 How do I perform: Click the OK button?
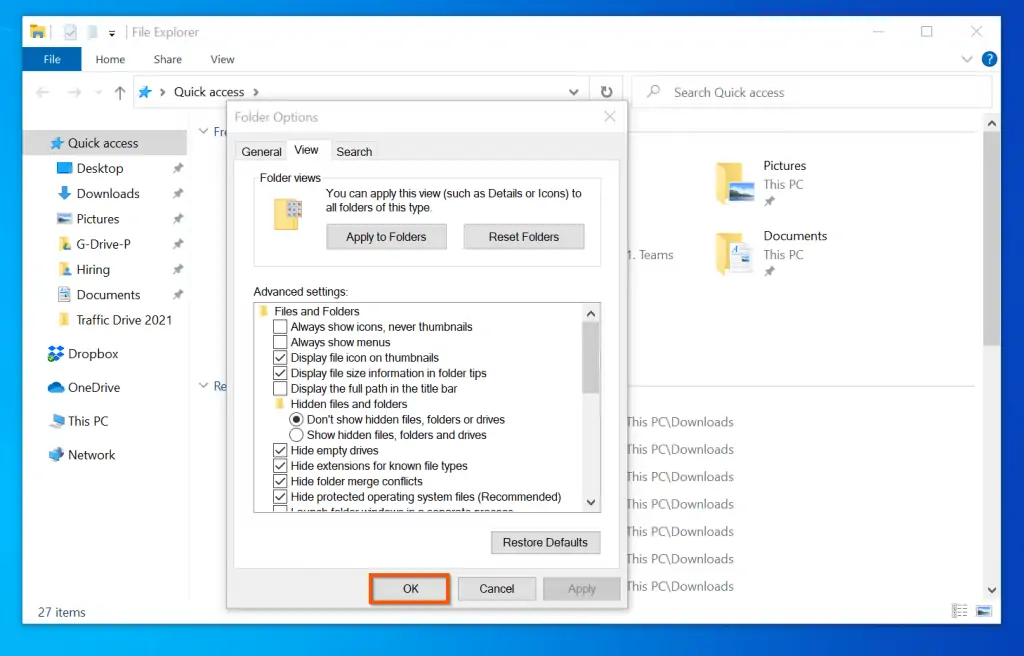point(409,588)
